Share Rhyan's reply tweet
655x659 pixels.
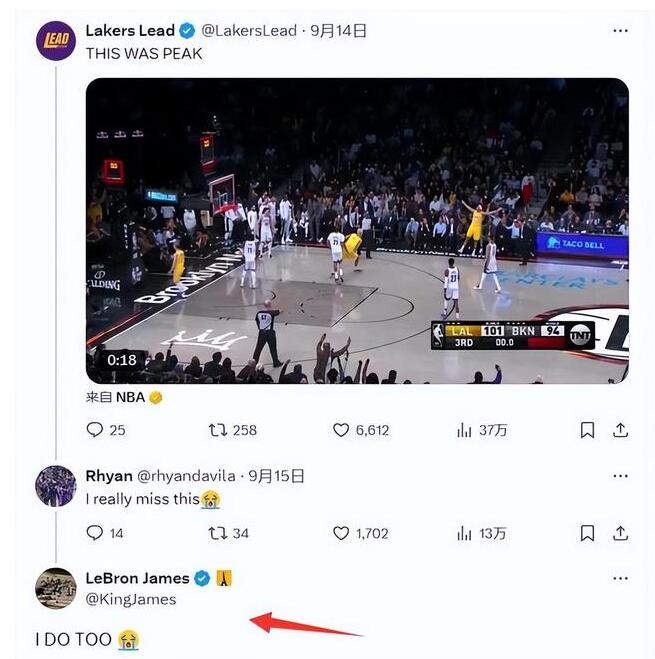(x=621, y=533)
